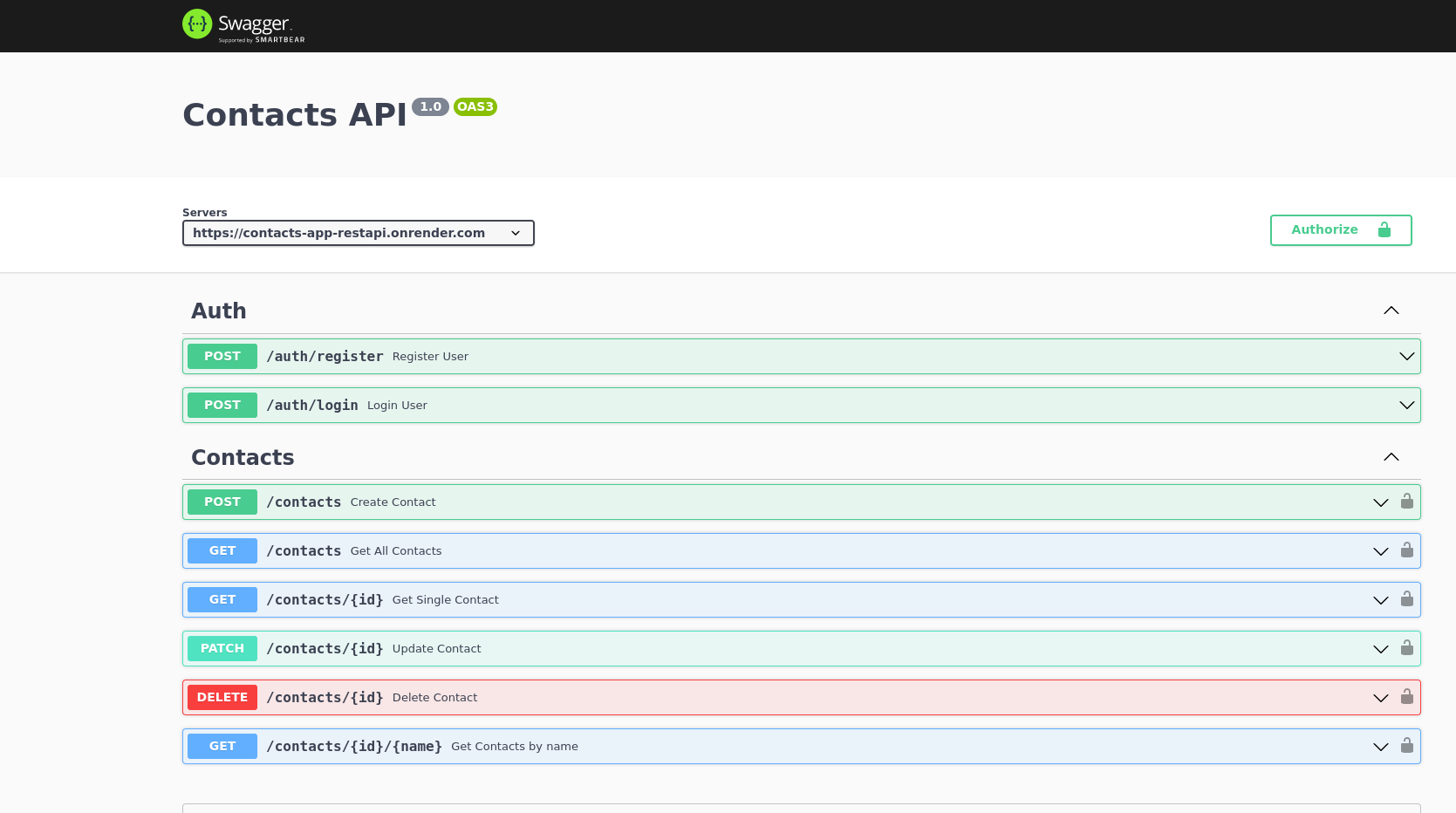Click the Auth section heading
This screenshot has width=1456, height=813.
[219, 311]
